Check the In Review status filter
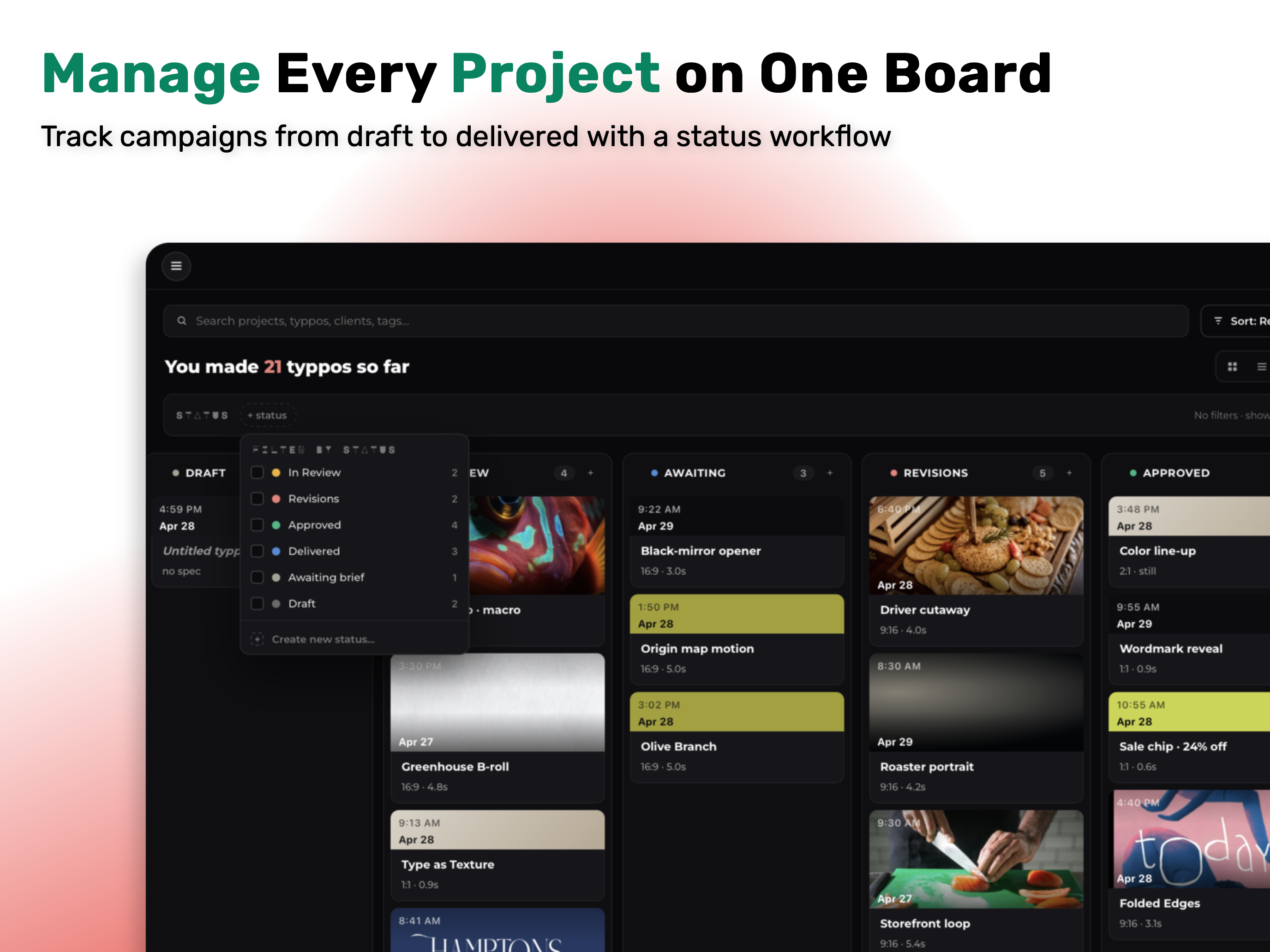The height and width of the screenshot is (952, 1270). click(257, 472)
